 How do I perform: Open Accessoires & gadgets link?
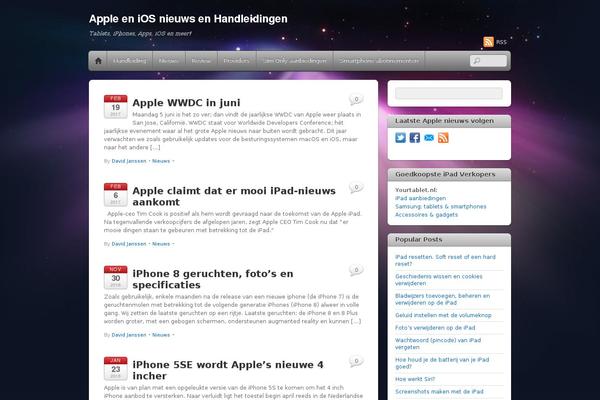click(x=427, y=215)
